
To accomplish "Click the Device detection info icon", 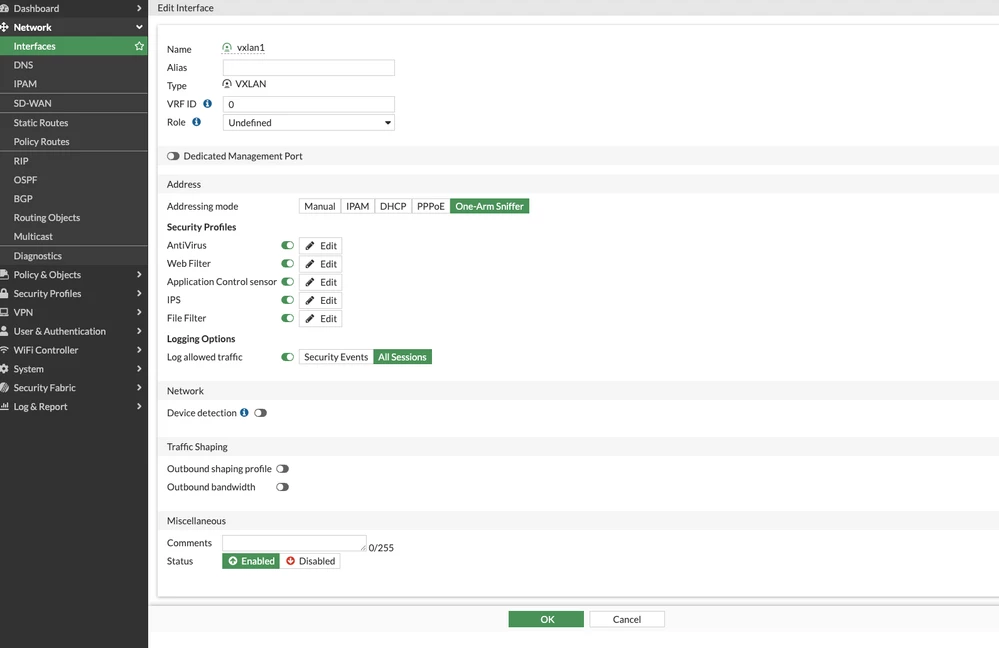I will click(x=244, y=412).
